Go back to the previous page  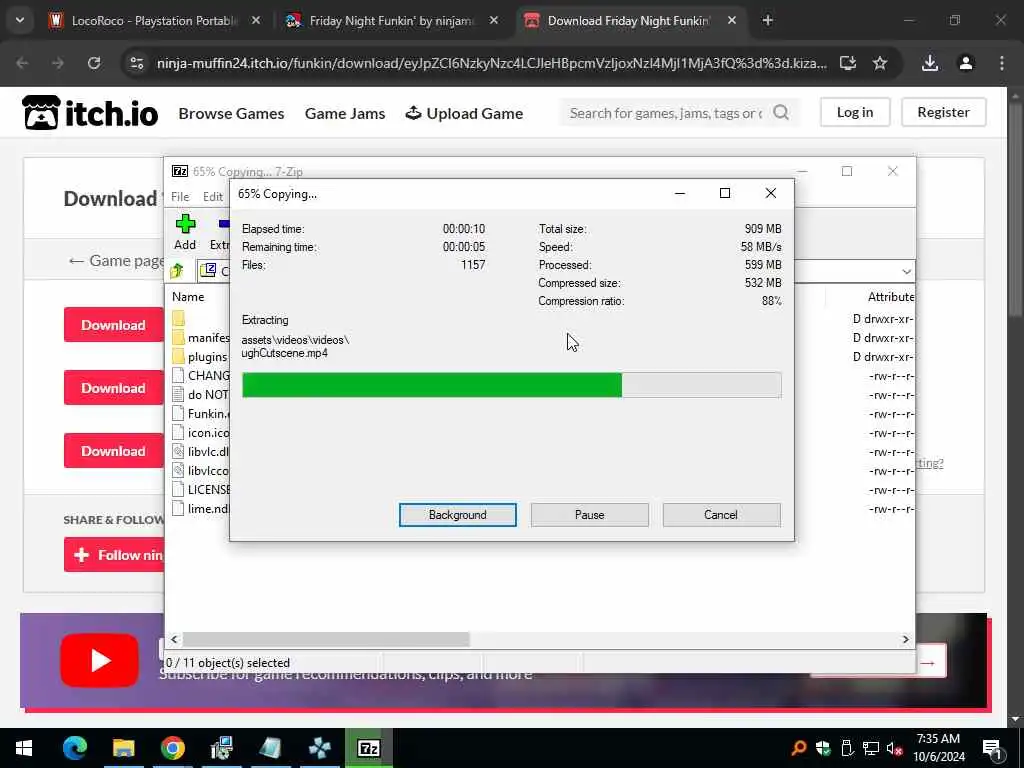[x=22, y=63]
